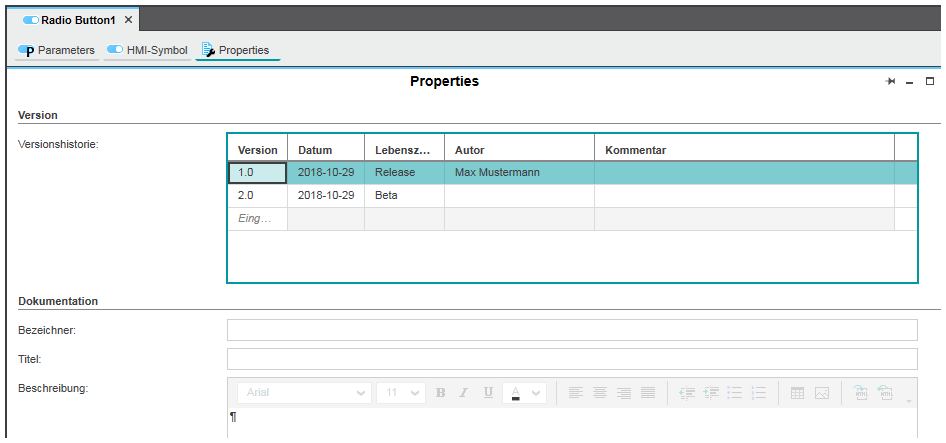Viewport: 946px width, 443px height.
Task: Close the Radio Button1 tab
Action: coord(128,20)
